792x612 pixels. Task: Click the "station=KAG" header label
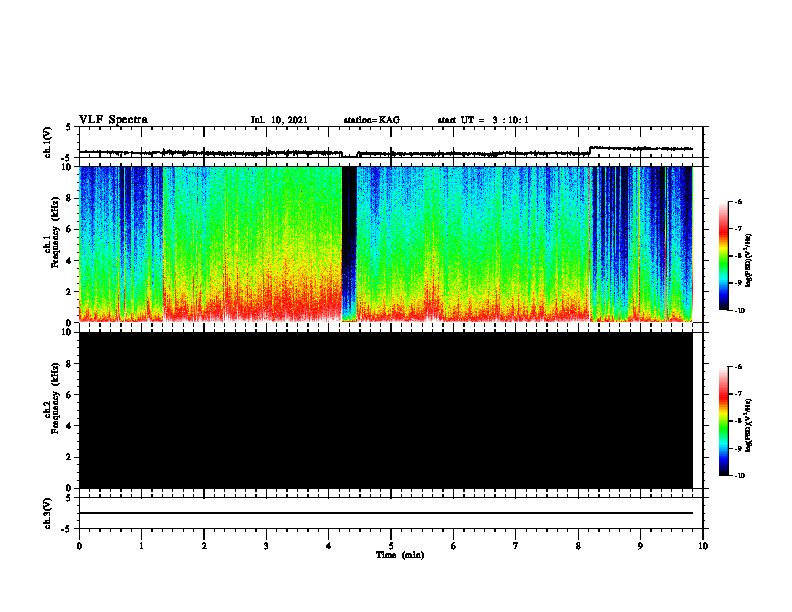(371, 120)
